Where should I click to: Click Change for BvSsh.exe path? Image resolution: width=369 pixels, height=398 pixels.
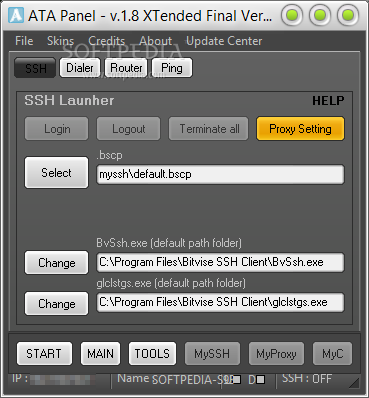tap(56, 263)
